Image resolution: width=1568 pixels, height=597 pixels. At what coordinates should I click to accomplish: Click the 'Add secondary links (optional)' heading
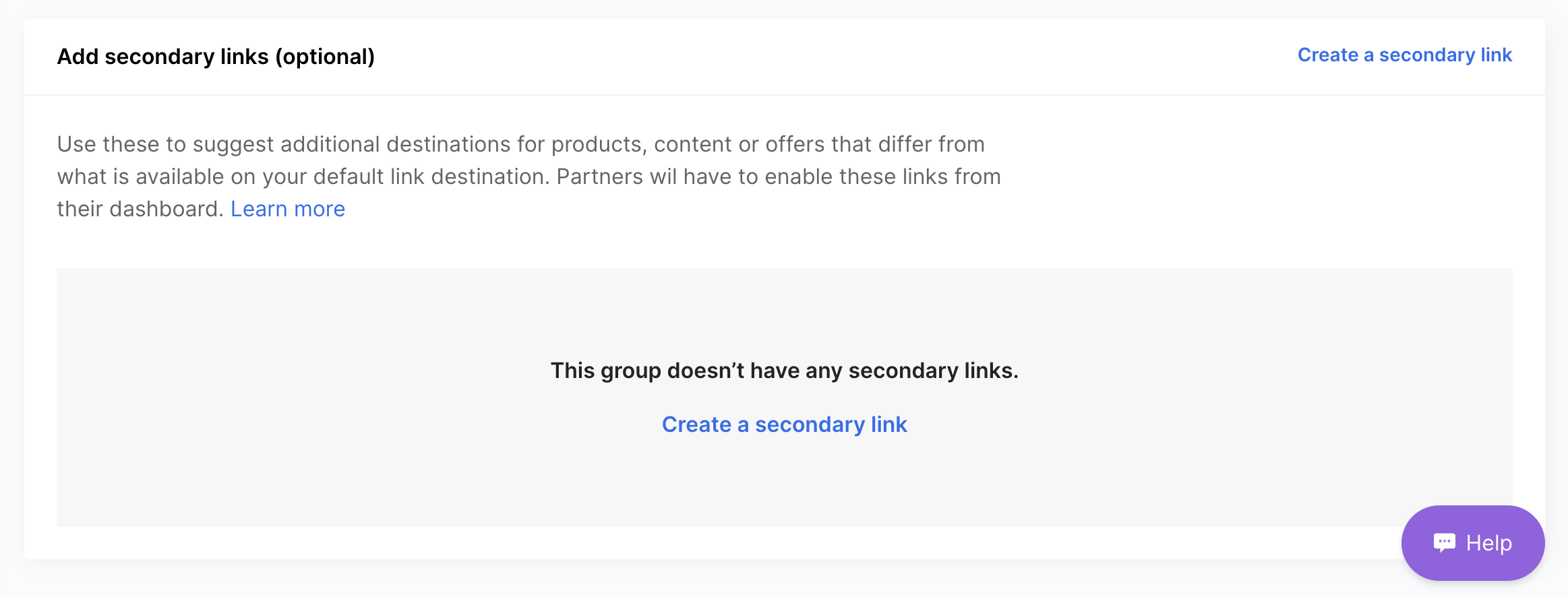coord(216,57)
